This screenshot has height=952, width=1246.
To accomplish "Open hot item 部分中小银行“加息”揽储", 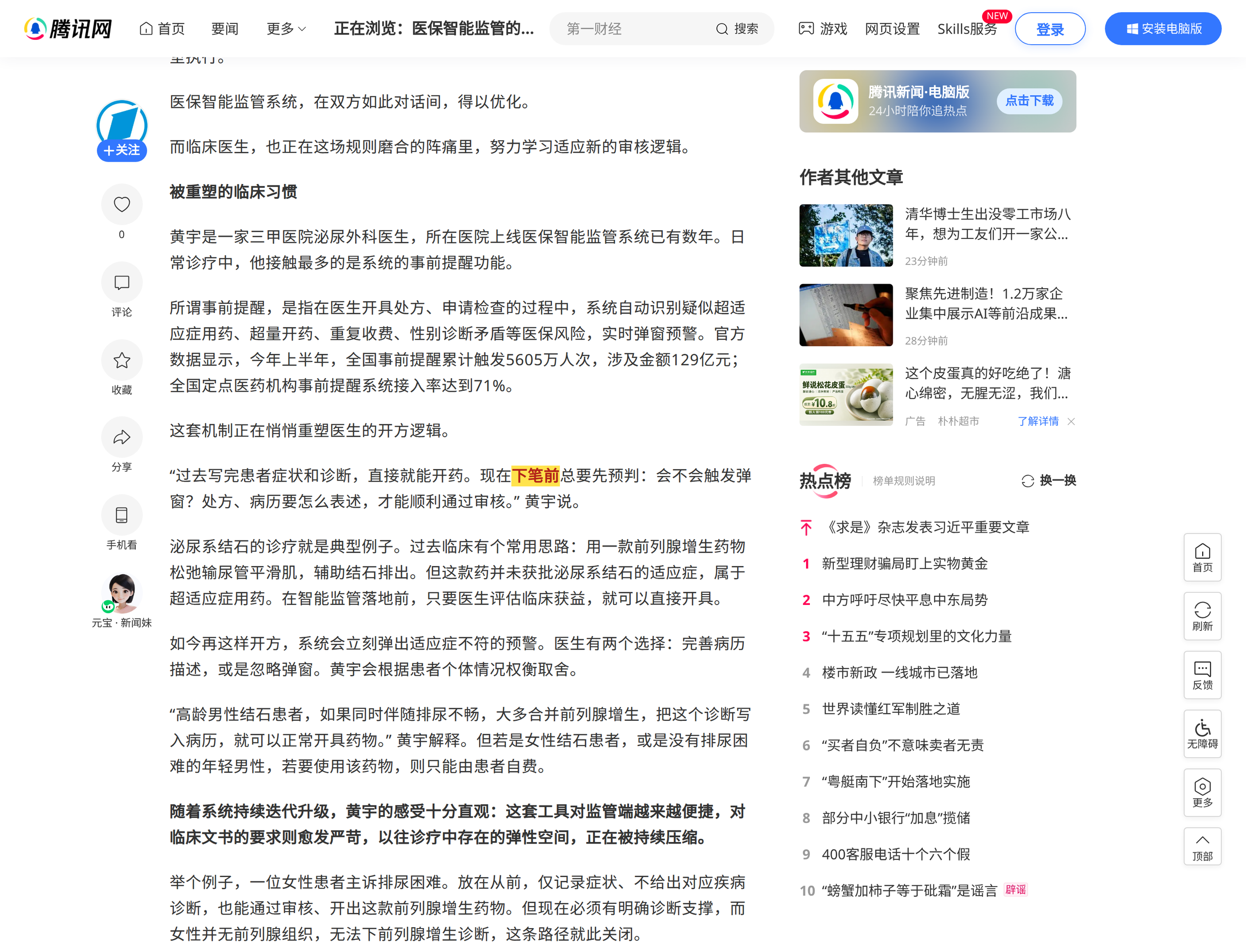I will [895, 818].
